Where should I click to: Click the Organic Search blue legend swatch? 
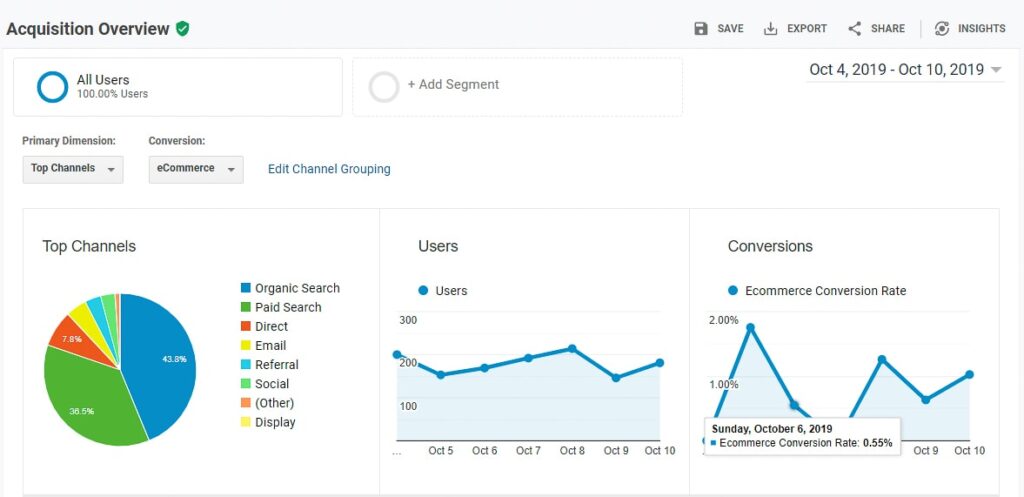coord(246,288)
